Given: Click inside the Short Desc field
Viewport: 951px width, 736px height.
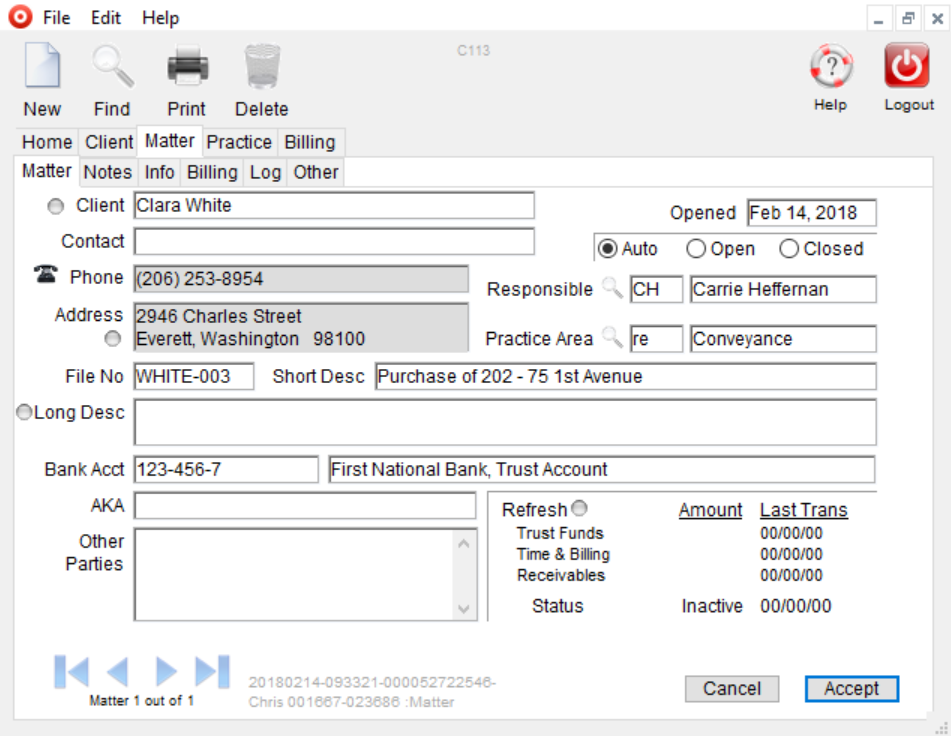Looking at the screenshot, I should coord(600,377).
